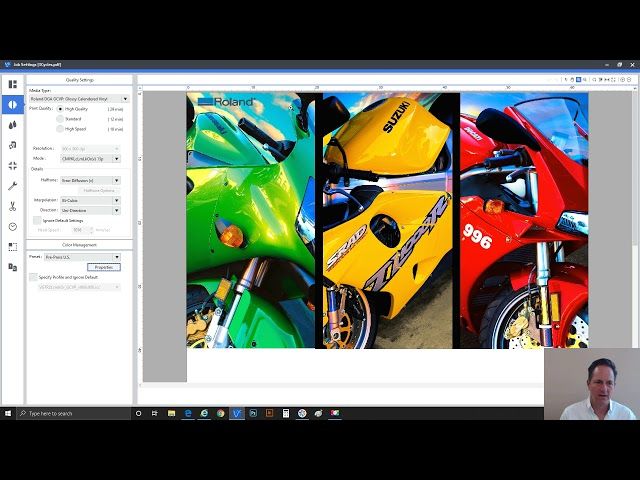Open the Layout settings sidebar icon
Viewport: 640px width, 480px height.
(12, 84)
